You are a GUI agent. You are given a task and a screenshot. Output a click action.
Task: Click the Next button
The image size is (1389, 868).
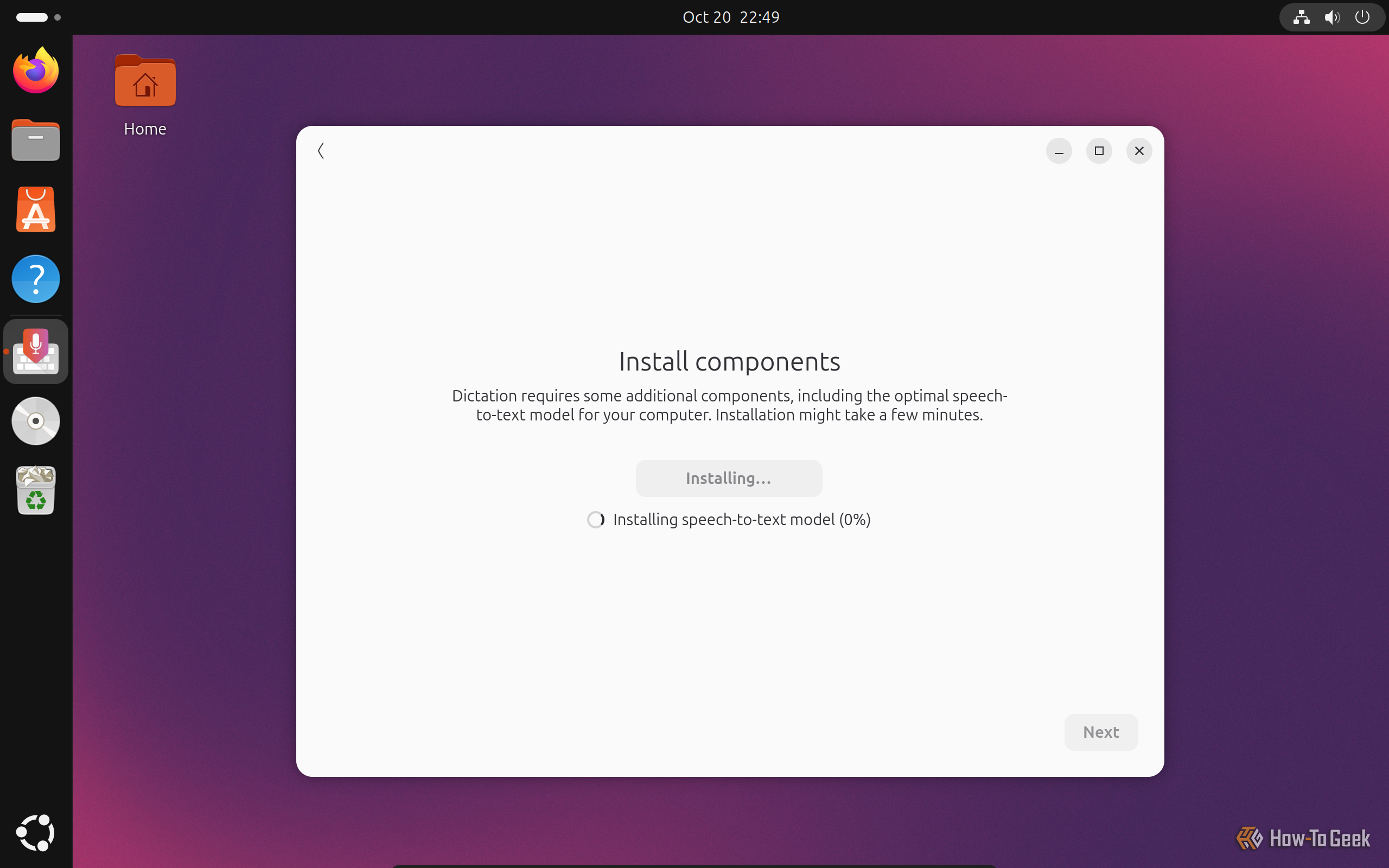click(x=1101, y=732)
